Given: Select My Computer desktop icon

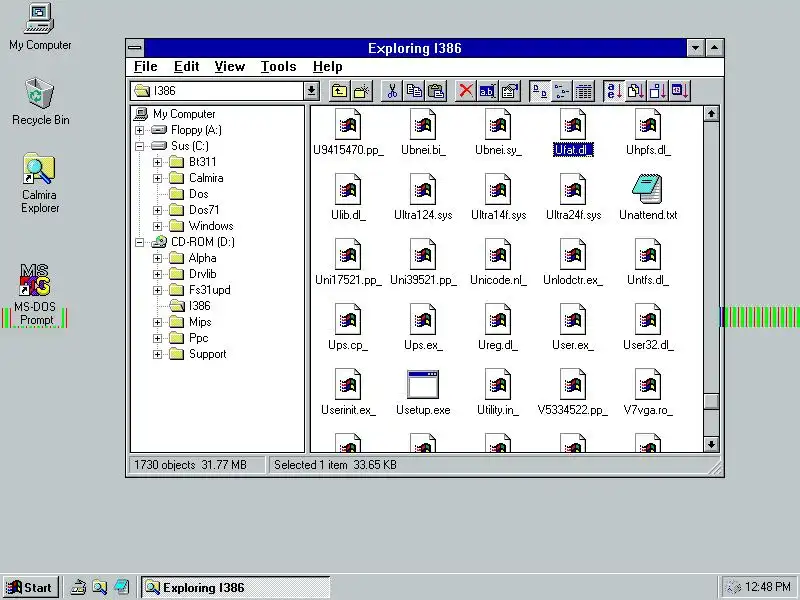Looking at the screenshot, I should coord(40,27).
